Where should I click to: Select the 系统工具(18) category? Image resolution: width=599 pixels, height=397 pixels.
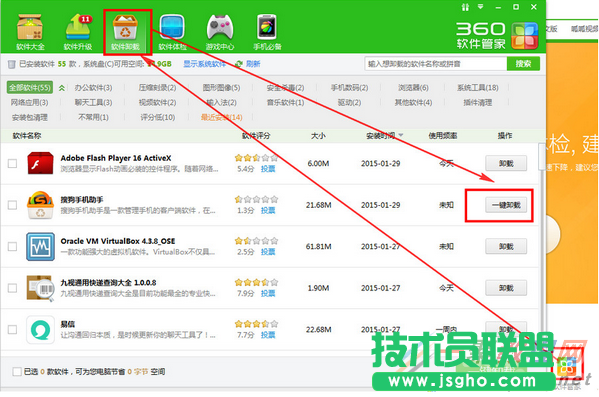coord(478,88)
